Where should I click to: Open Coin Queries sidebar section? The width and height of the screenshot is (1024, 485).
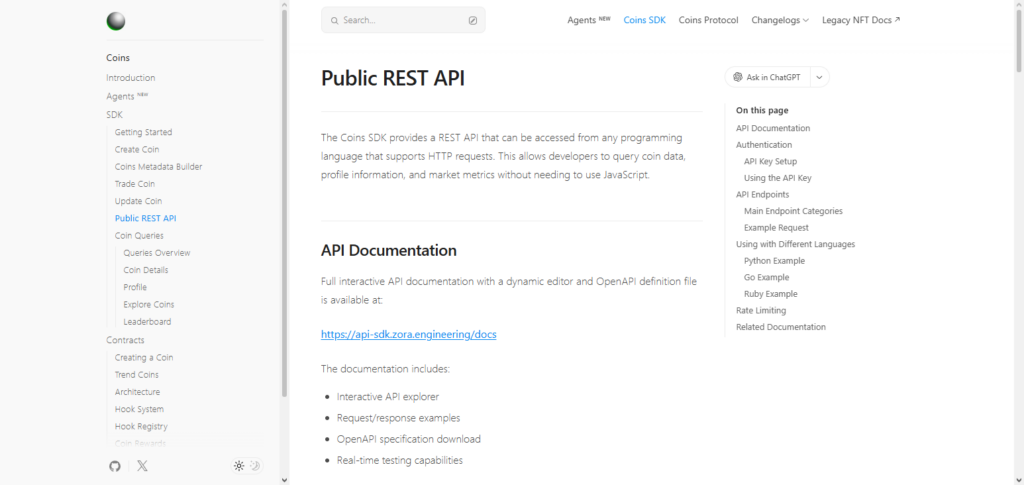[139, 236]
